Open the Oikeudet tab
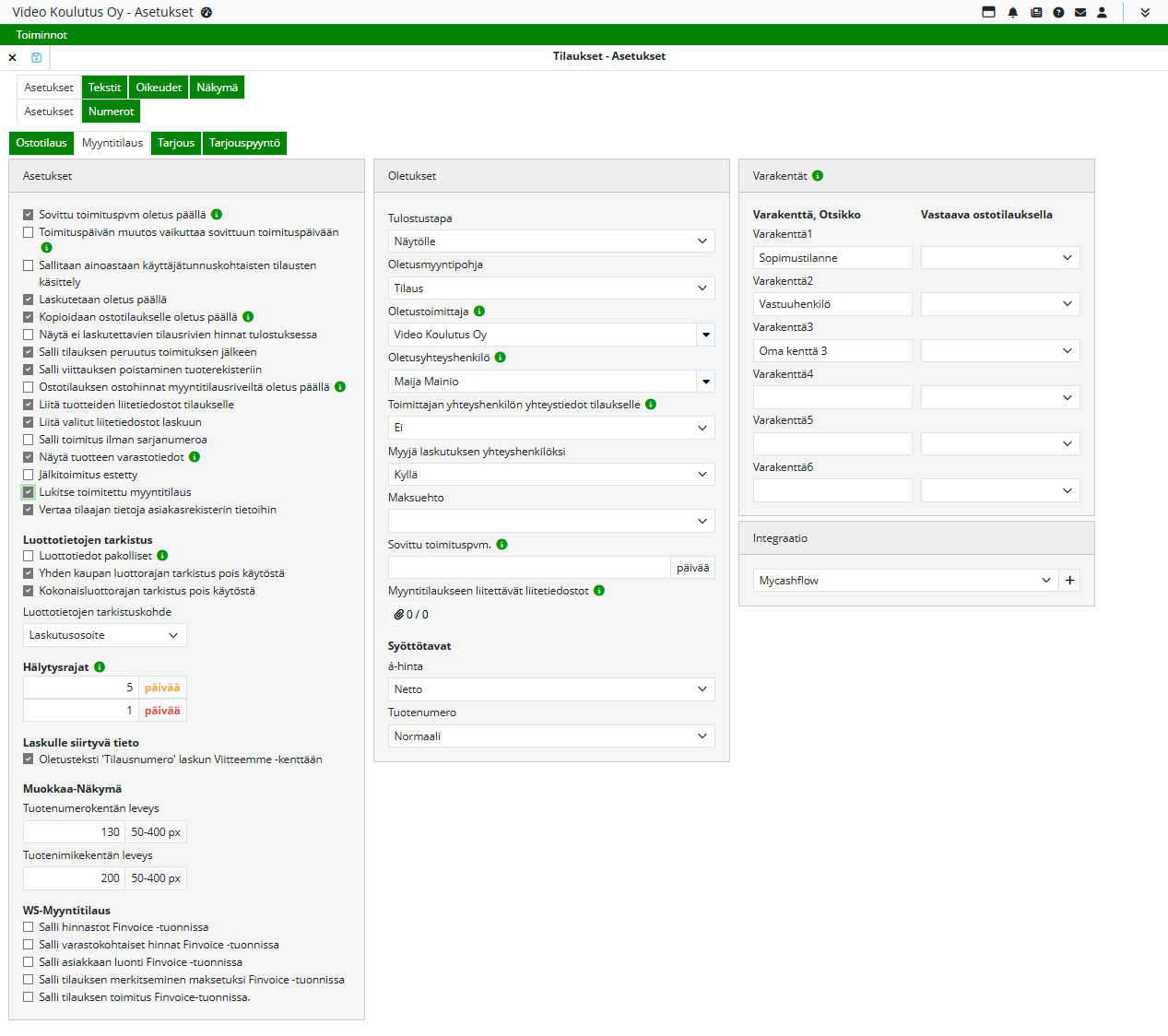Screen dimensions: 1168x1036 click(x=159, y=88)
